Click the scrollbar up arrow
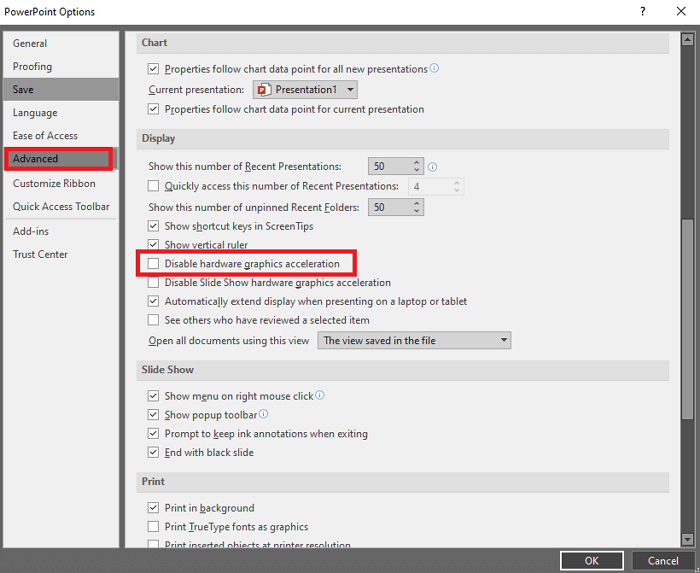700x573 pixels. coord(688,40)
